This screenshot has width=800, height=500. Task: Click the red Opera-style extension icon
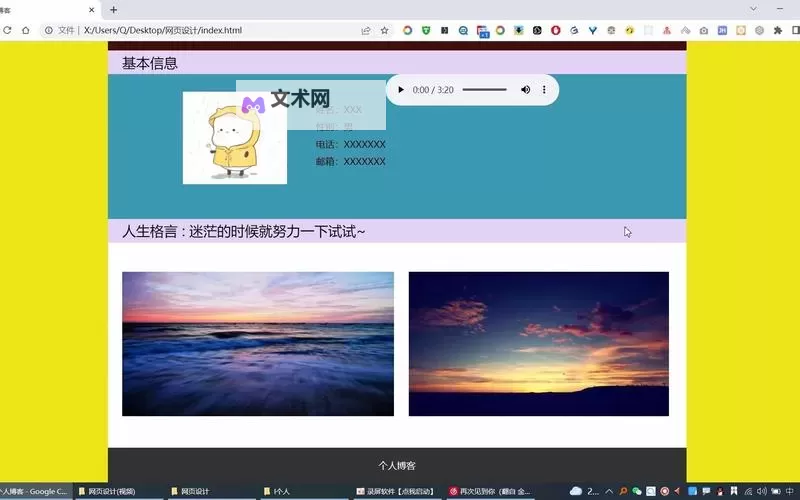pos(556,31)
